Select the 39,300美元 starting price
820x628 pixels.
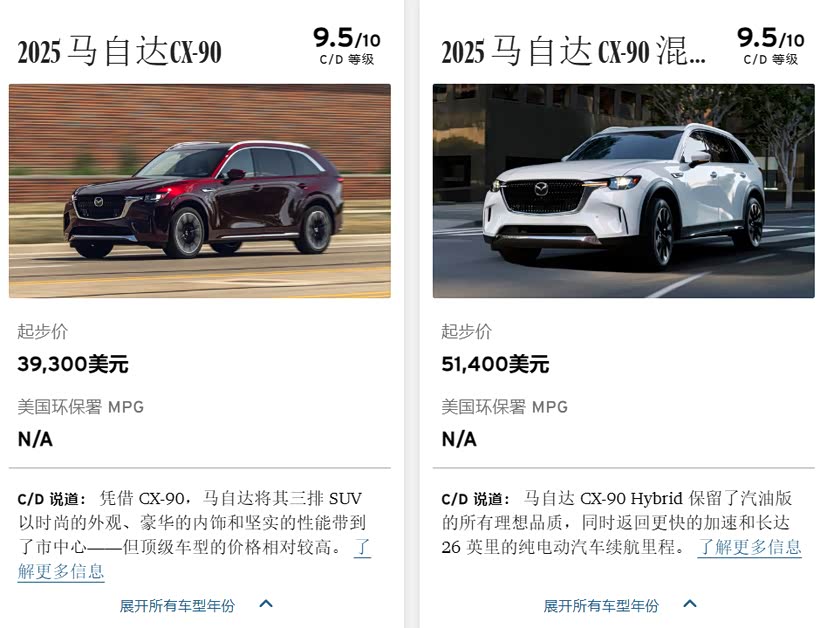pyautogui.click(x=73, y=364)
